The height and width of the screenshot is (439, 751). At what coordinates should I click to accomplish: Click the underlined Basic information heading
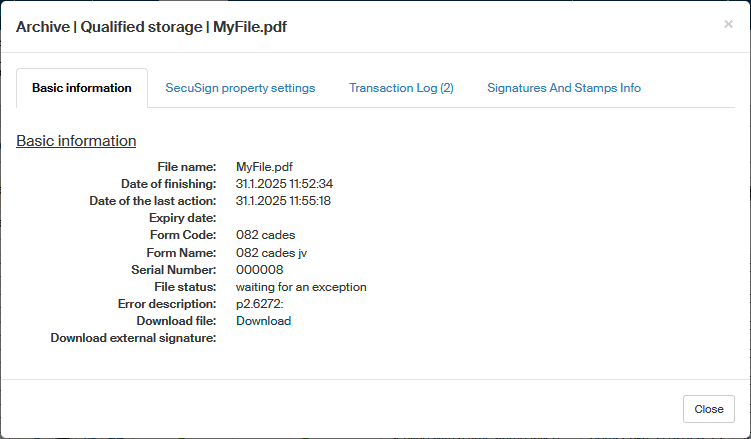[76, 141]
